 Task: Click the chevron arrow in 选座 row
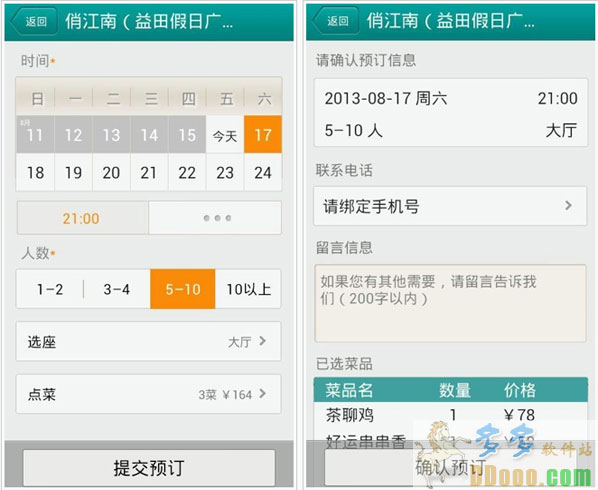pos(262,341)
